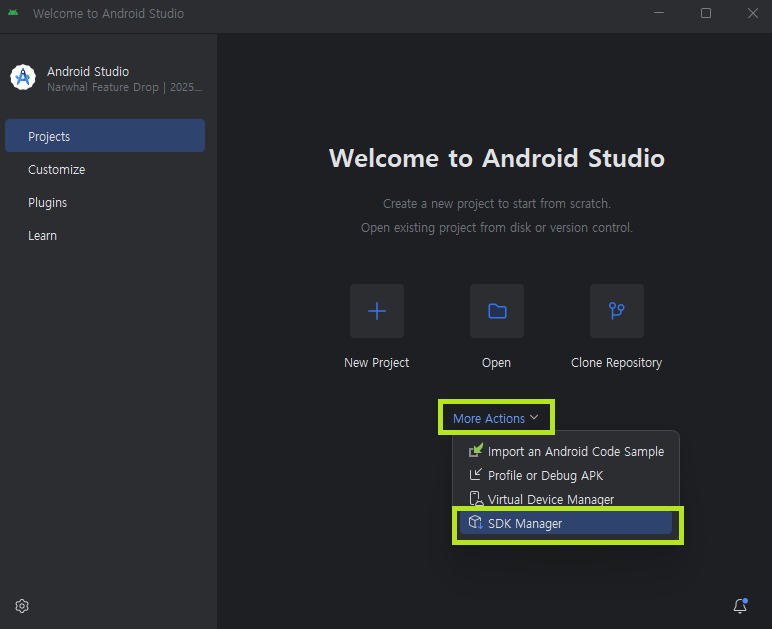Viewport: 772px width, 629px height.
Task: Click the New Project plus icon
Action: click(x=377, y=311)
